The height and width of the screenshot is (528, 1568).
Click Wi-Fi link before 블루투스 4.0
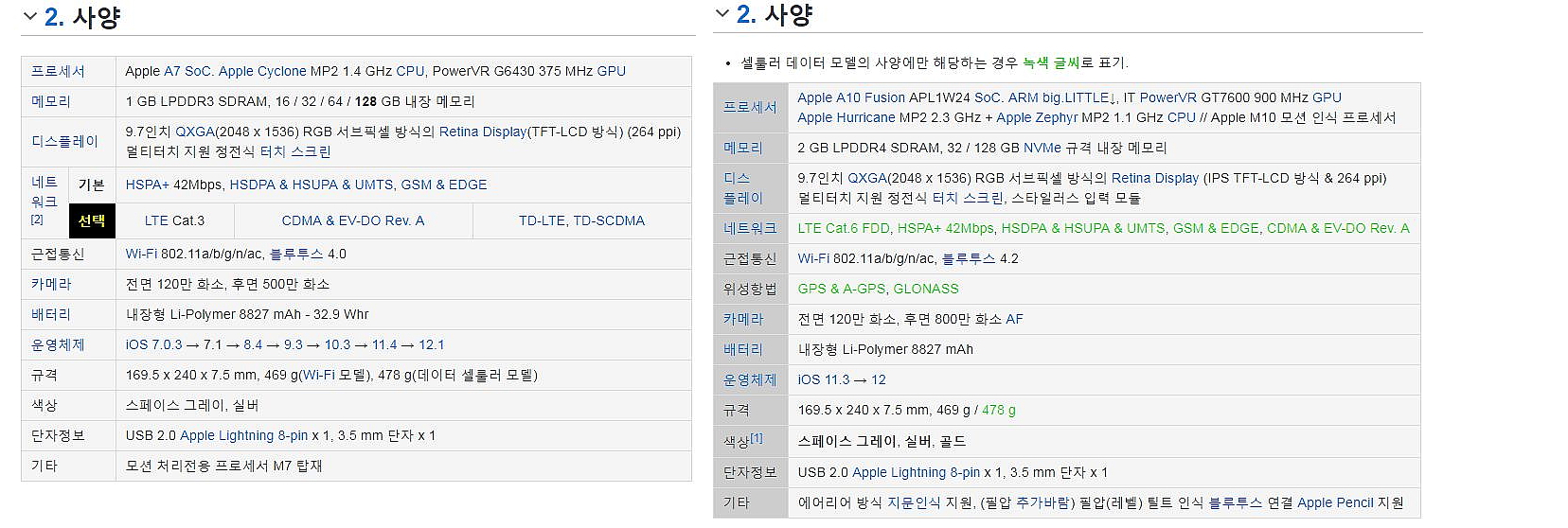[x=141, y=254]
